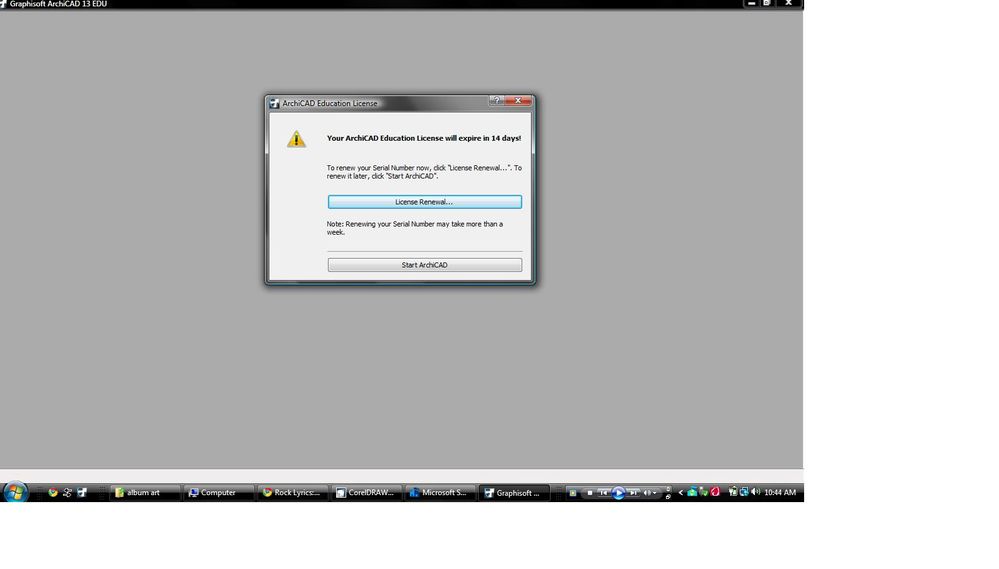Switch to the Microsoft S... taskbar window
Screen dimensions: 999x569
coord(440,493)
